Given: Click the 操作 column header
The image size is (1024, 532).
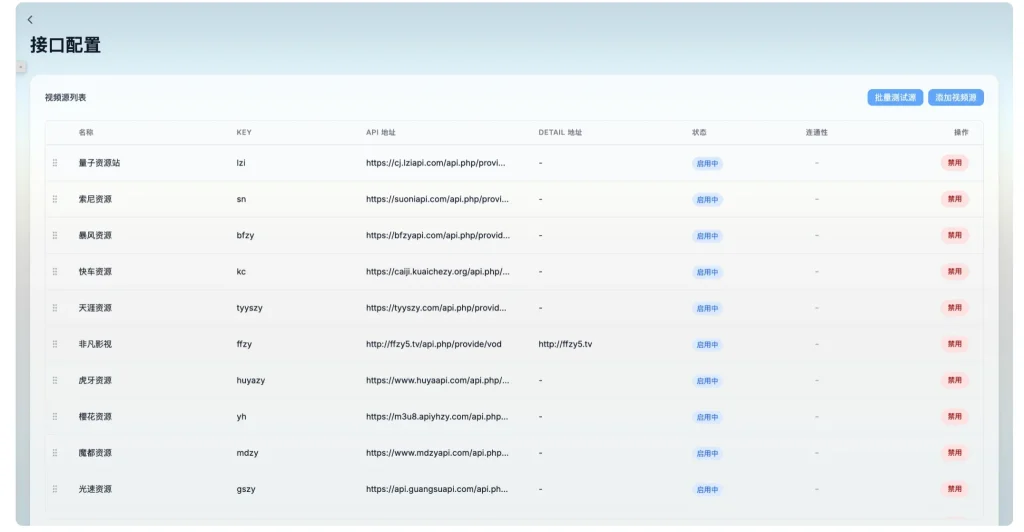Looking at the screenshot, I should point(961,133).
